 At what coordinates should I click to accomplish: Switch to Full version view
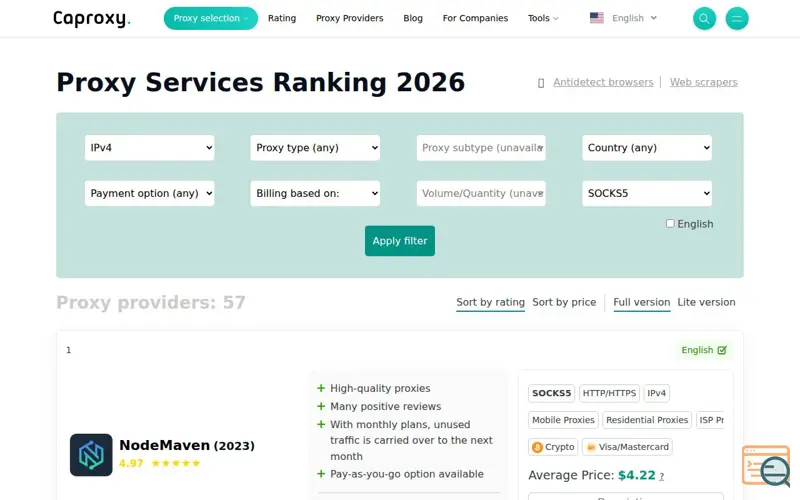click(x=642, y=302)
